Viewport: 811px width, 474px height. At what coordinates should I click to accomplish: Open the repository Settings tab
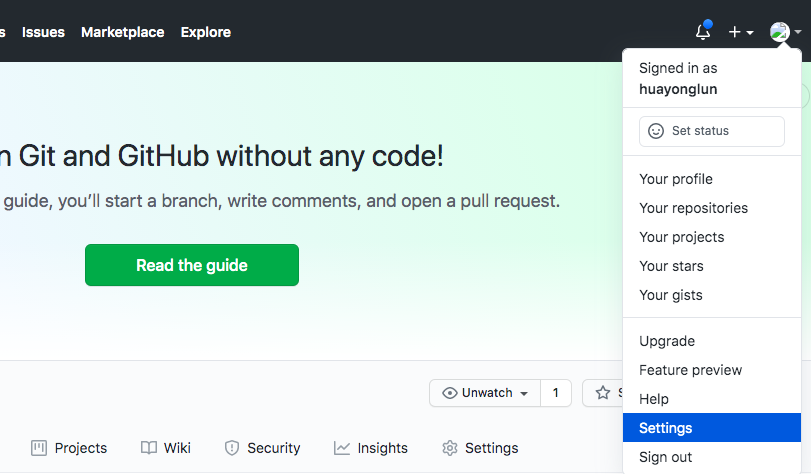(x=480, y=448)
